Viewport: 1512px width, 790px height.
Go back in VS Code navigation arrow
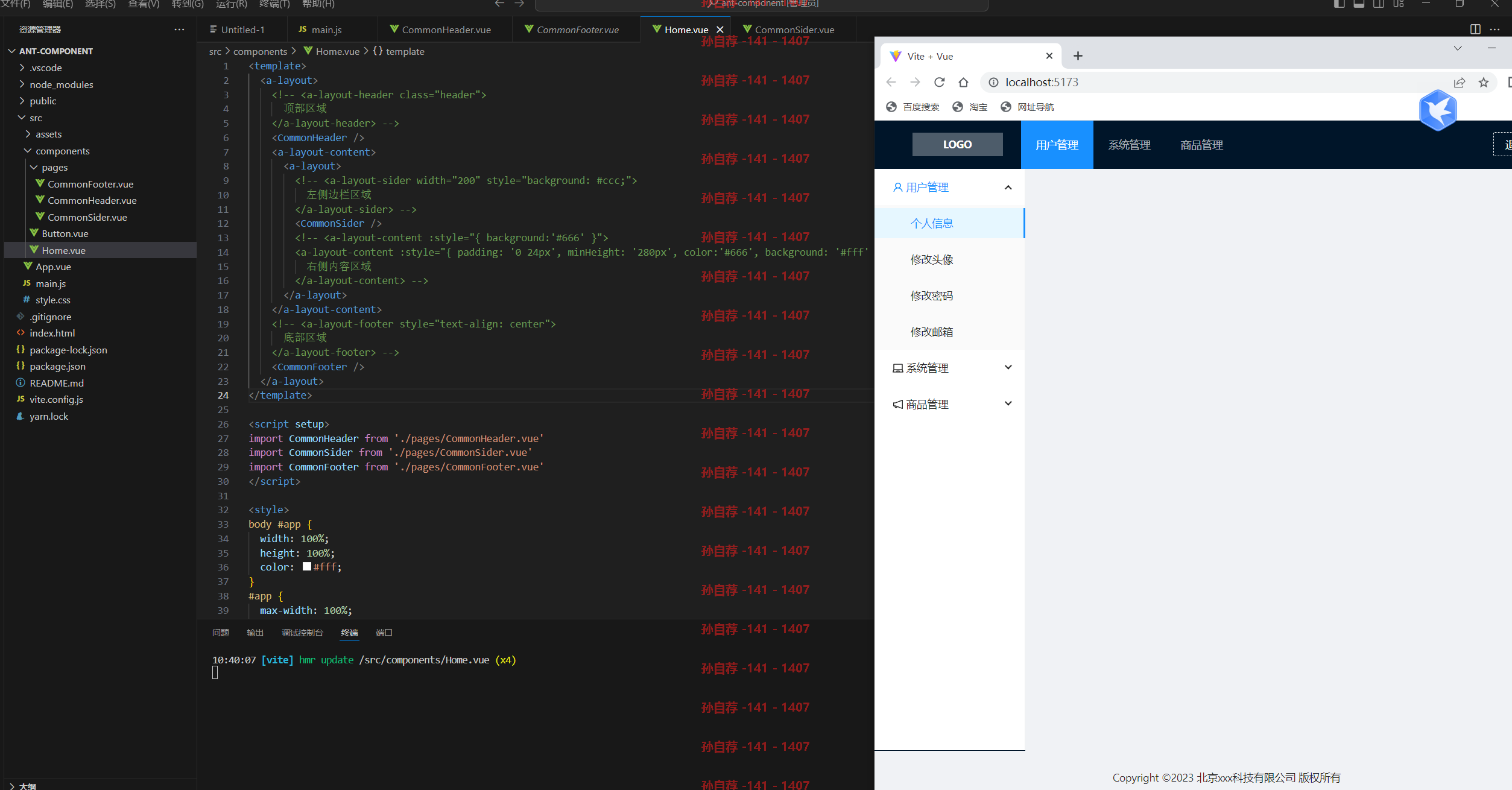pos(499,4)
